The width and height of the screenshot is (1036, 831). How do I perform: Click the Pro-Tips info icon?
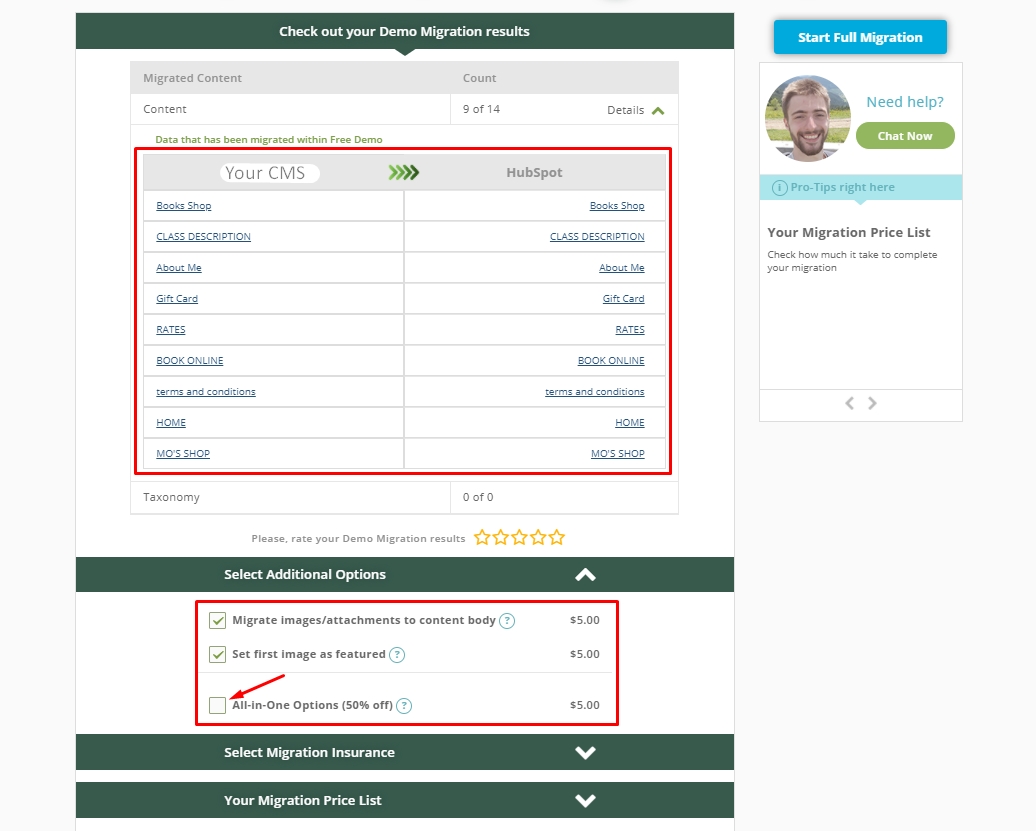tap(780, 188)
